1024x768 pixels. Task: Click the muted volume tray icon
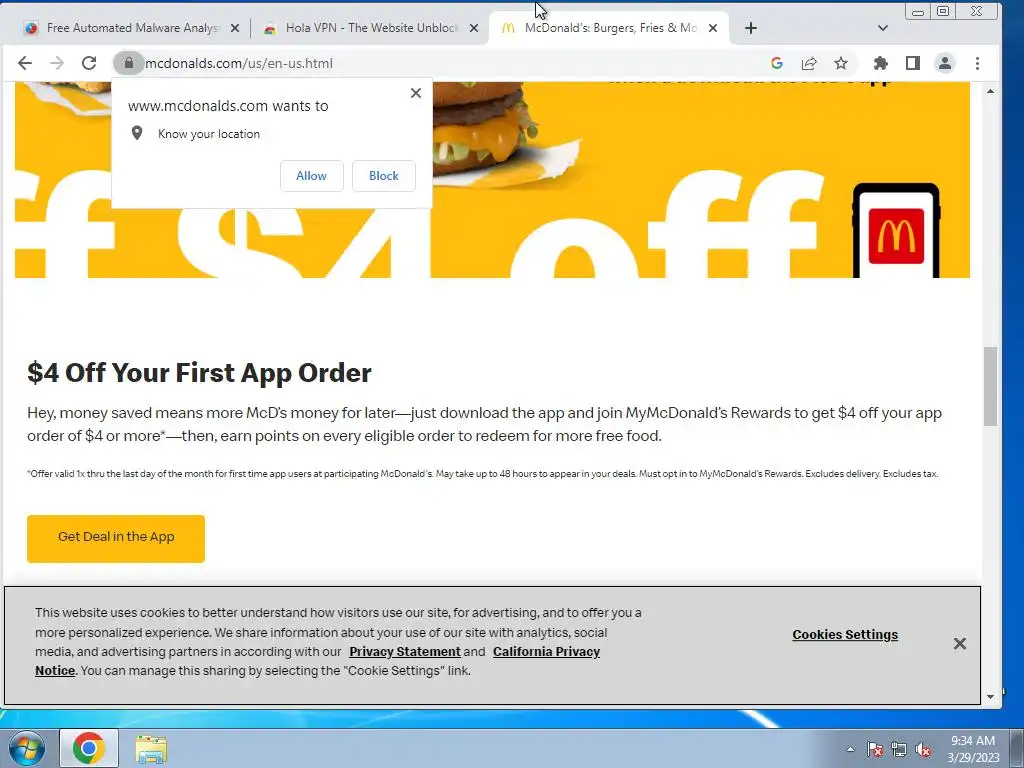[923, 750]
